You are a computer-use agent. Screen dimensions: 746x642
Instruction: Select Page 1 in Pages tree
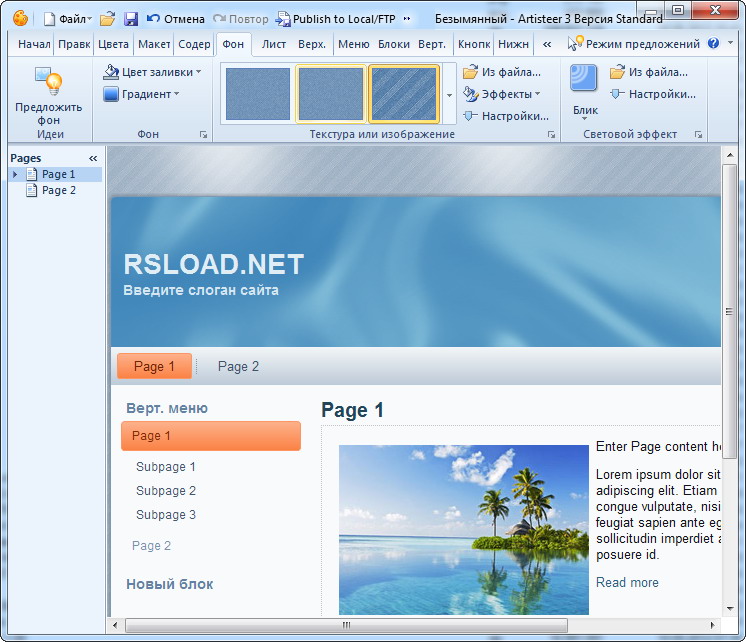click(59, 174)
